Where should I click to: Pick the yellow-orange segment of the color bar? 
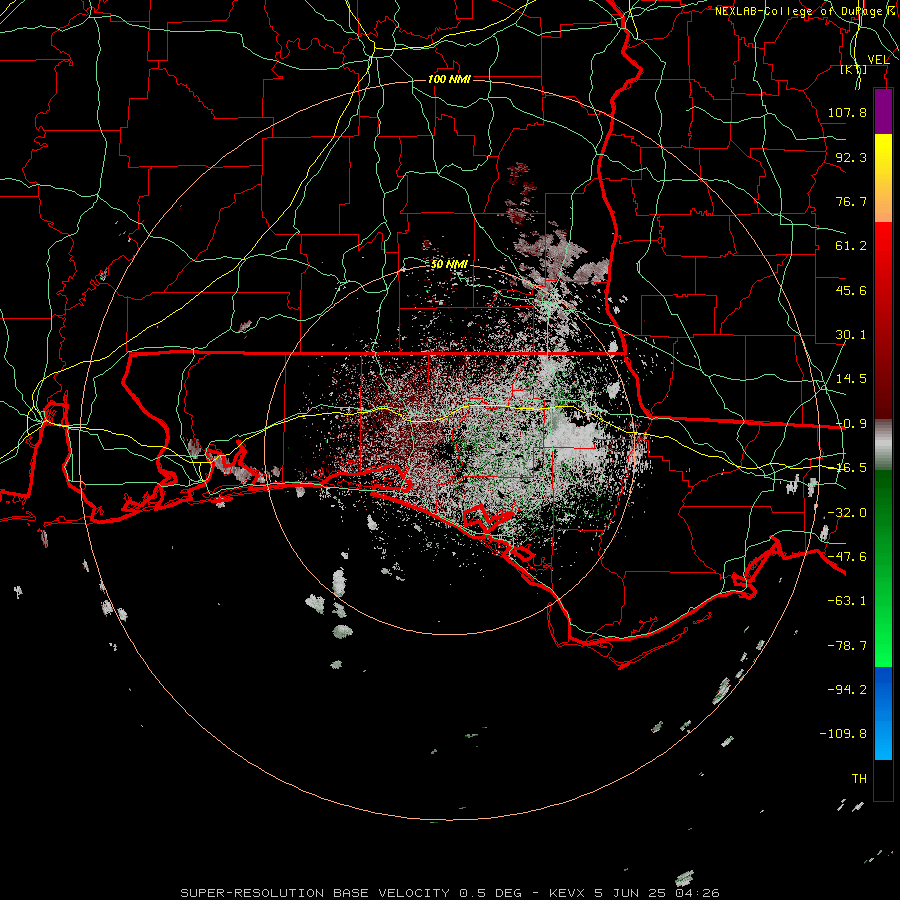[883, 178]
